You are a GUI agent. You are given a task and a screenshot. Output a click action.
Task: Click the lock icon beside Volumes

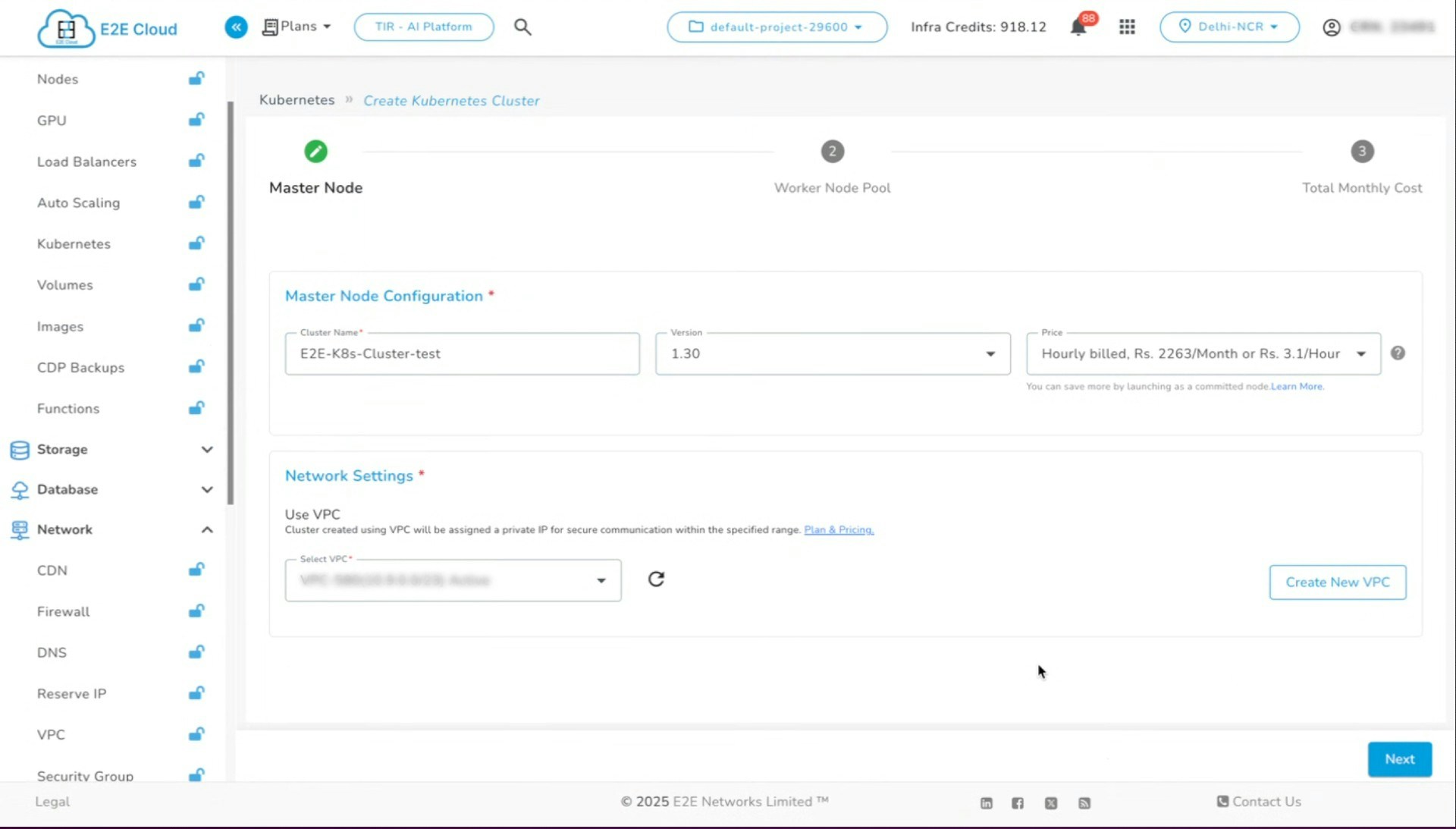tap(196, 284)
